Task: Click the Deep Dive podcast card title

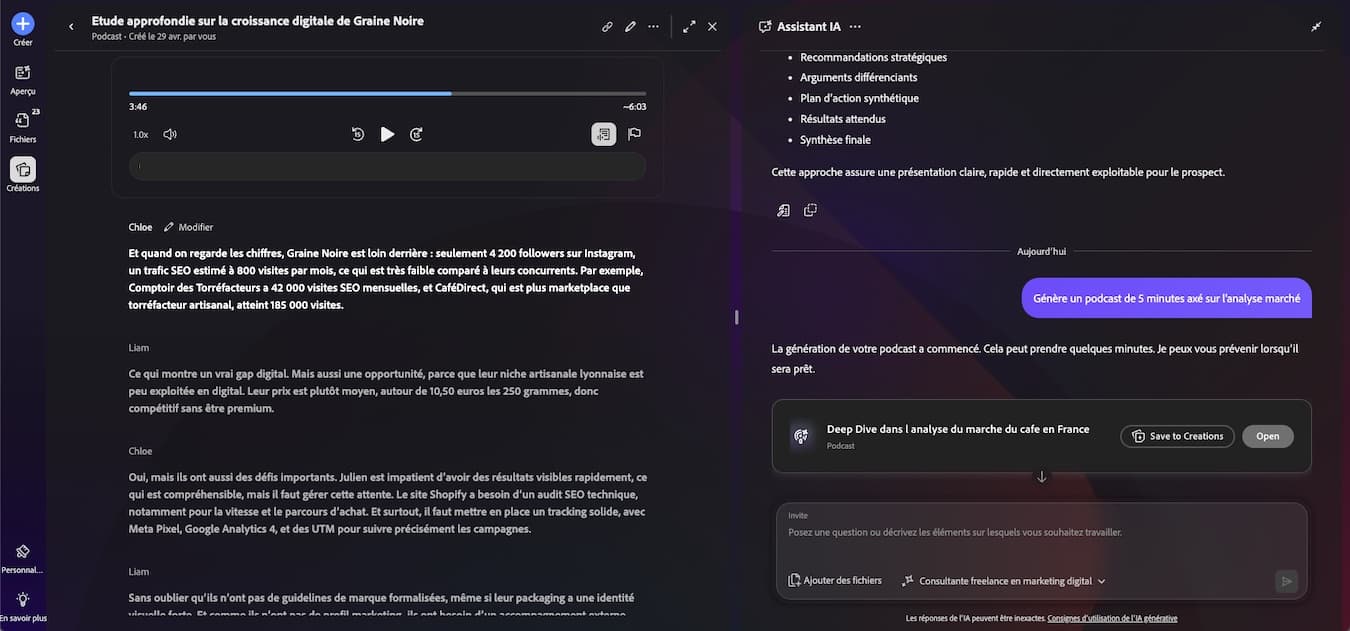Action: [958, 429]
